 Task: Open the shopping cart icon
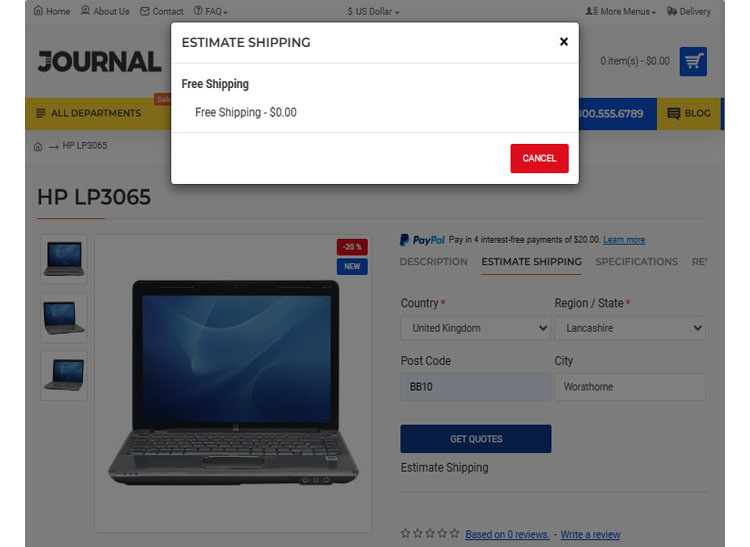[x=693, y=61]
